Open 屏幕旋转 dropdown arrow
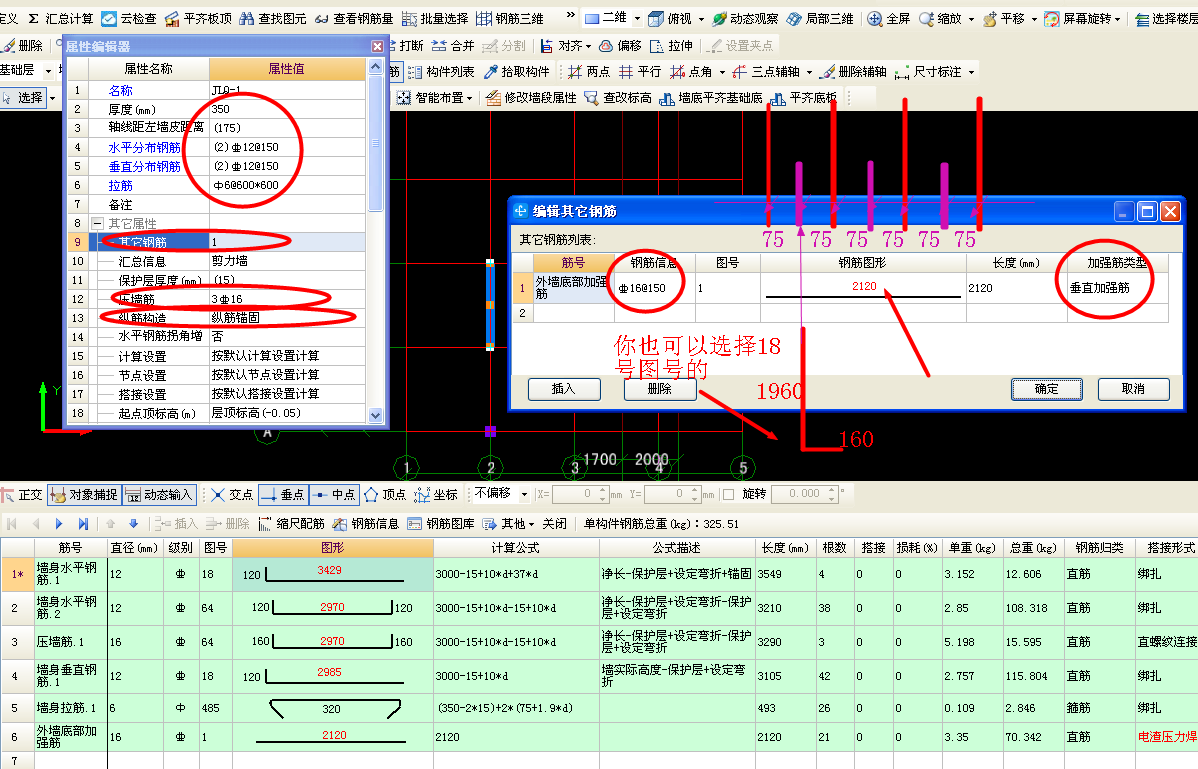This screenshot has width=1198, height=769. (x=1117, y=18)
